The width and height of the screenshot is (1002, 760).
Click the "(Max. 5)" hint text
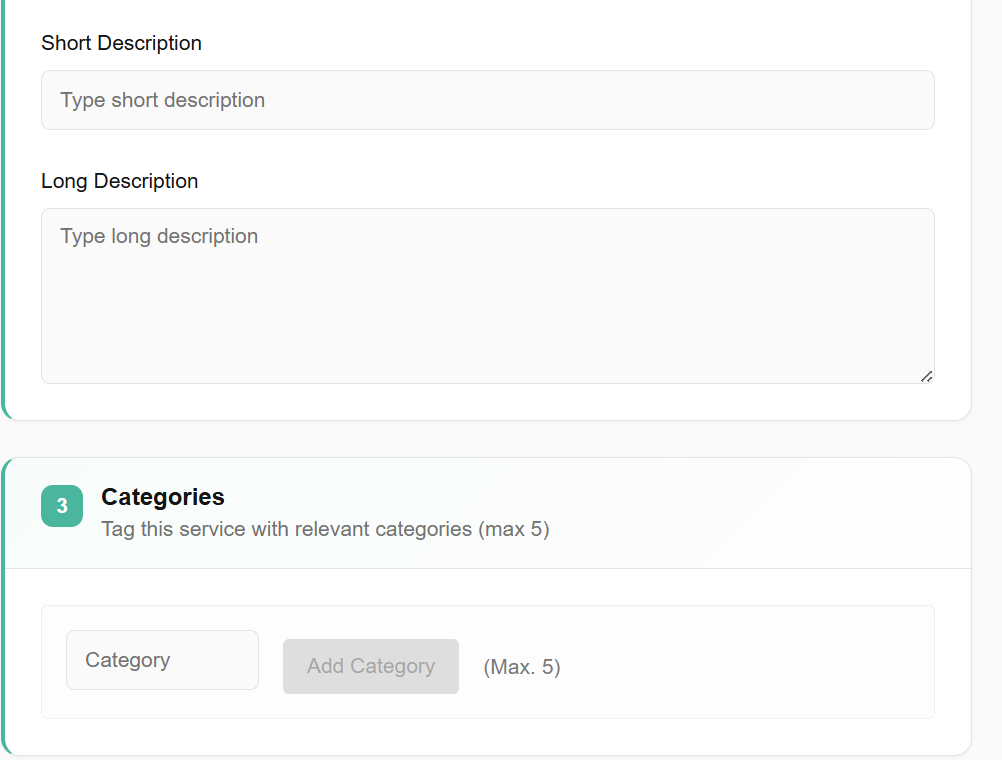(x=521, y=667)
